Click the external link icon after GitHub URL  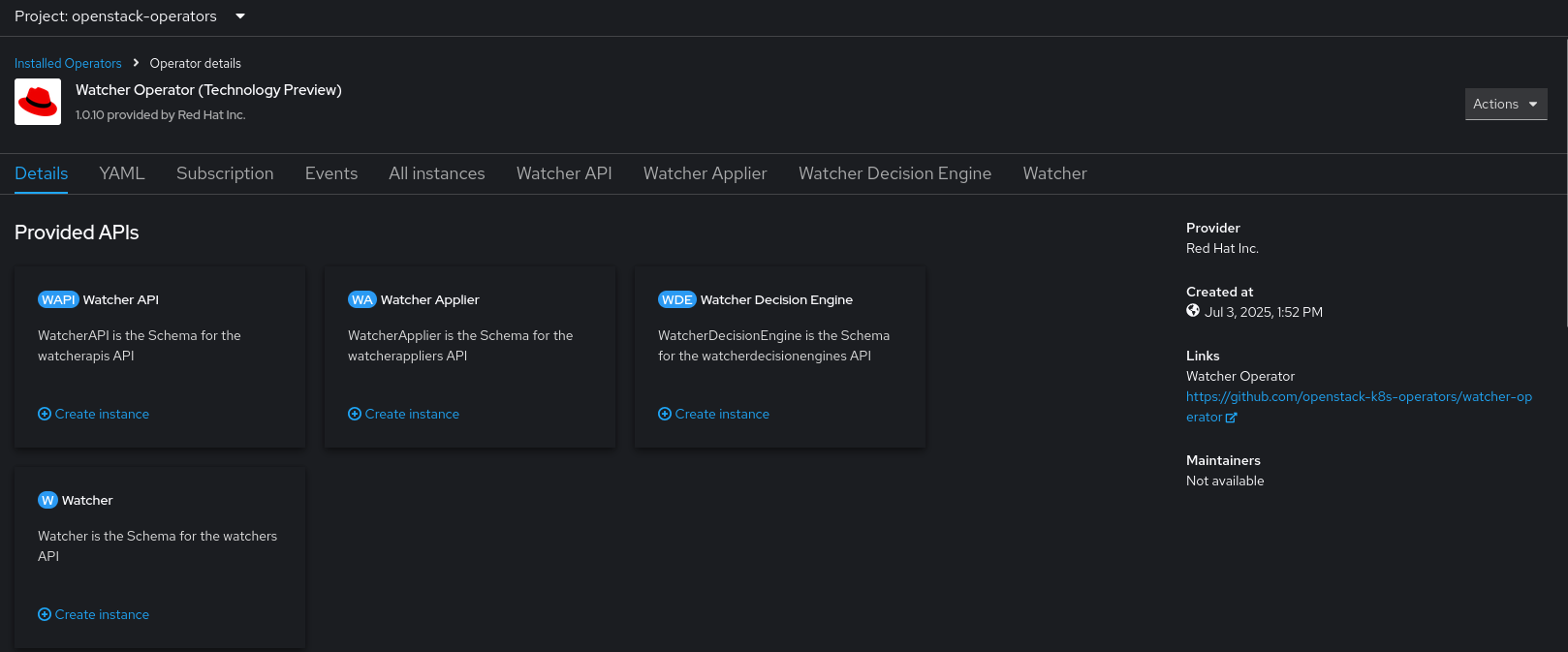pyautogui.click(x=1231, y=418)
